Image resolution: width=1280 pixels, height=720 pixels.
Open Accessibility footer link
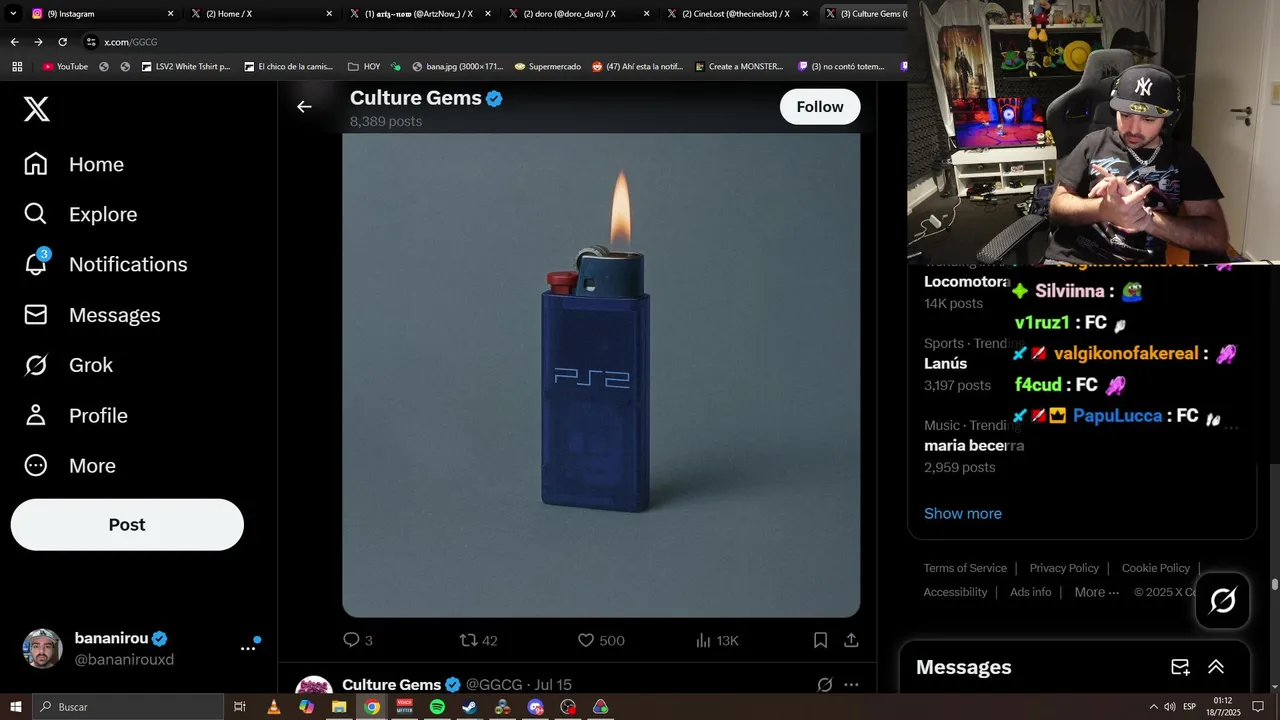955,592
